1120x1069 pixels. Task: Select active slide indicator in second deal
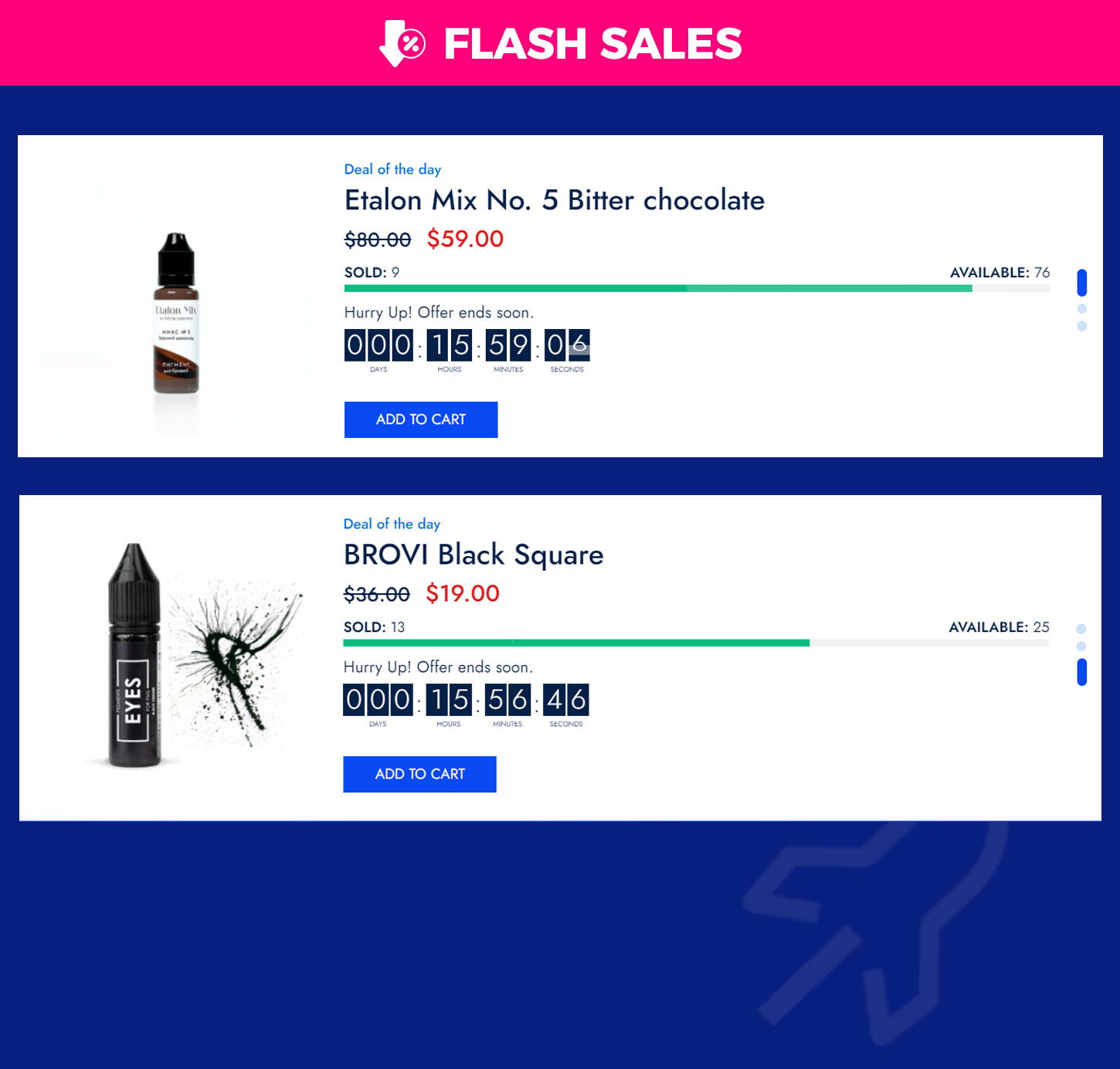pyautogui.click(x=1081, y=672)
